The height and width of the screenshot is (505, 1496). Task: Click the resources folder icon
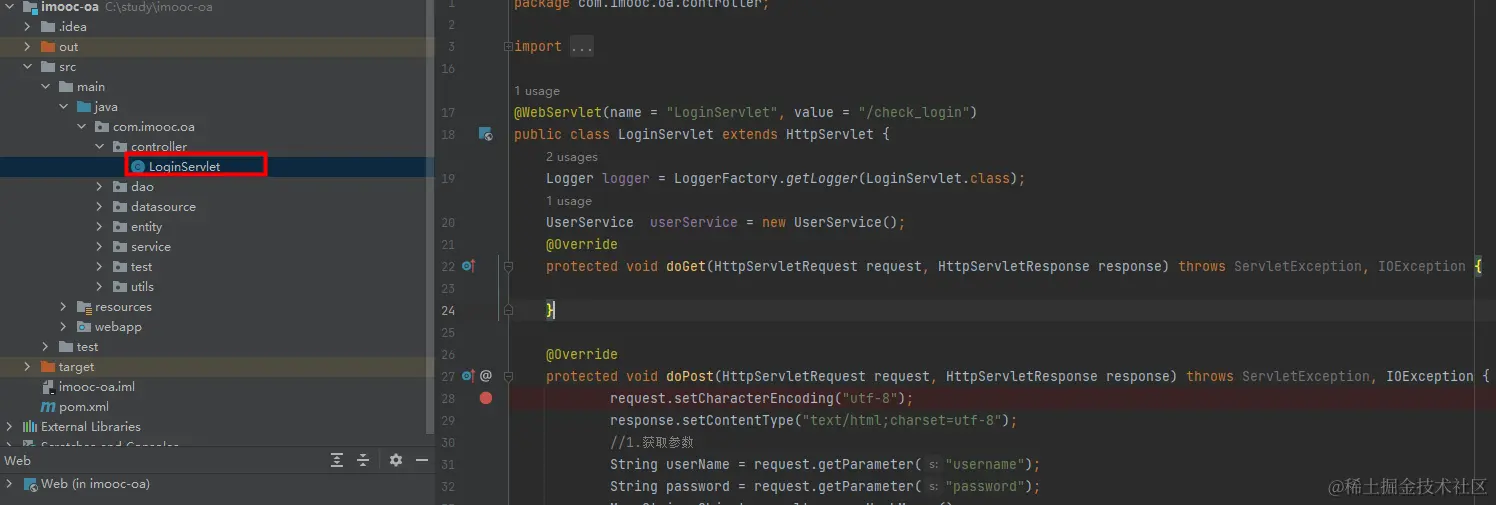point(84,307)
